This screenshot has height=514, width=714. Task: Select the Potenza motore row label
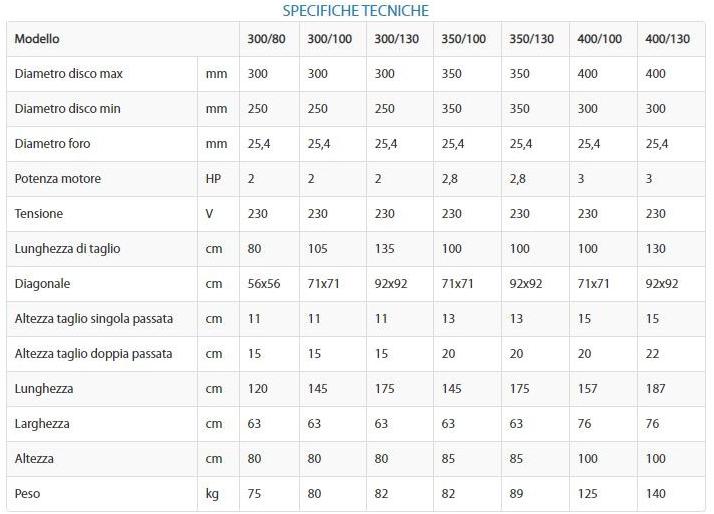[x=57, y=179]
